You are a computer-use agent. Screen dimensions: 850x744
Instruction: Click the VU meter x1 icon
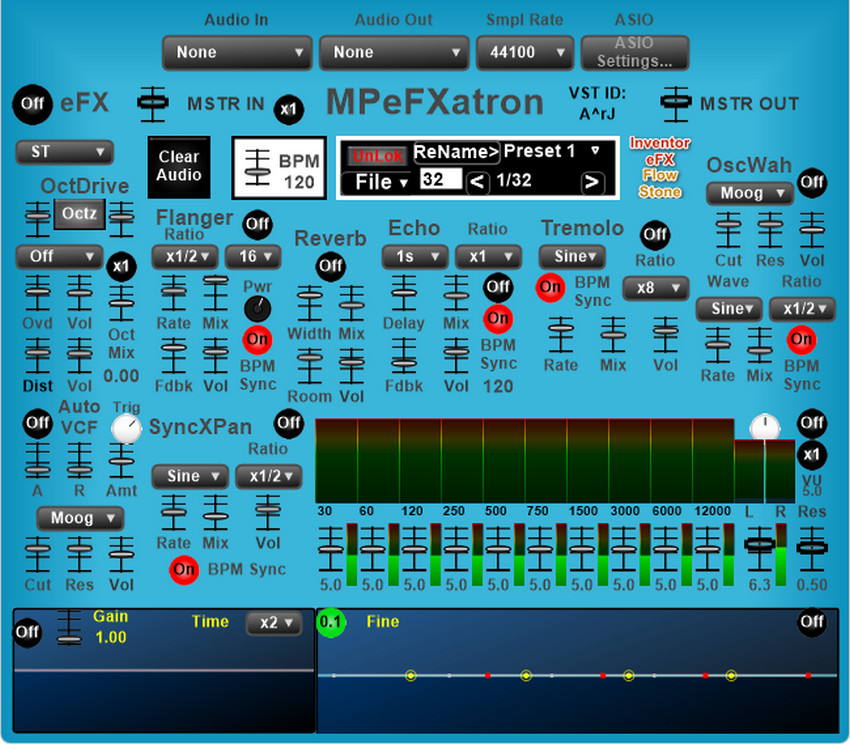click(x=811, y=455)
